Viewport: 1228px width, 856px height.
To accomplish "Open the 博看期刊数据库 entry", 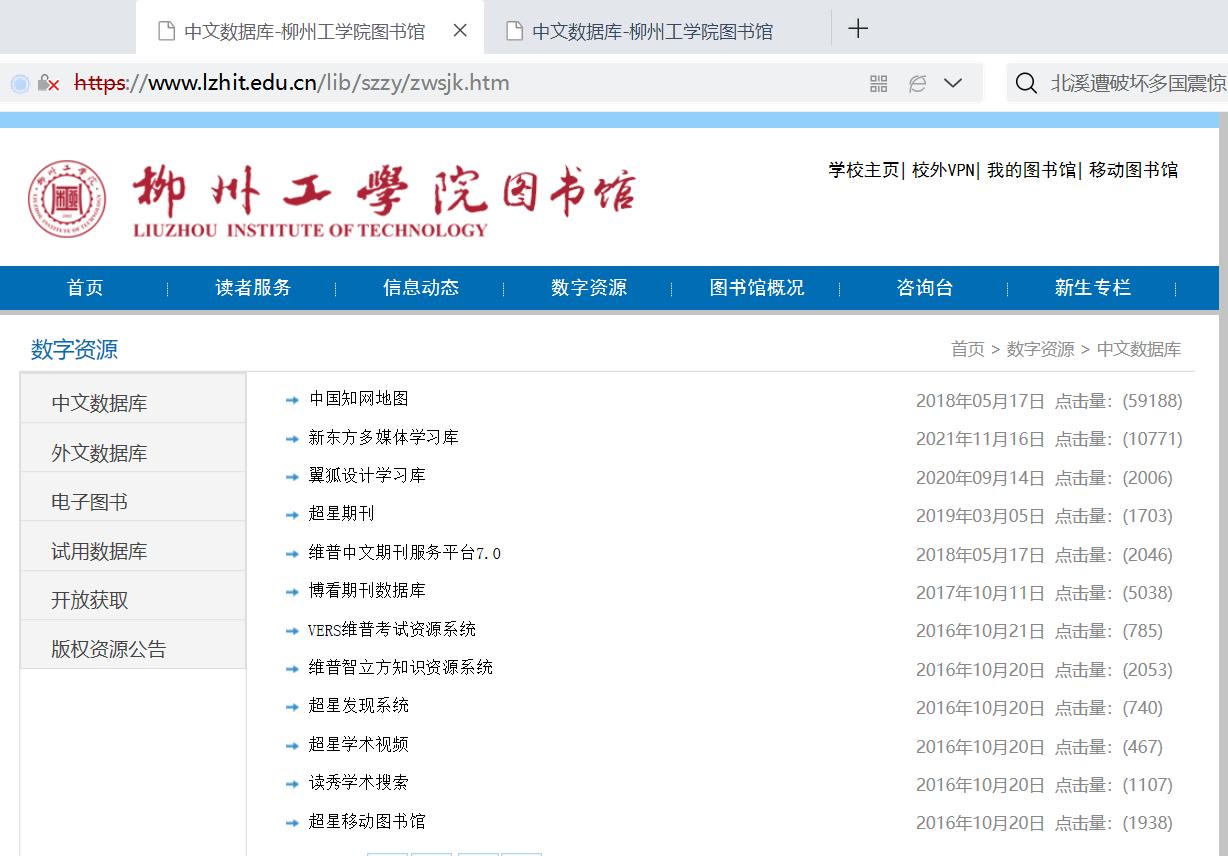I will pos(367,590).
